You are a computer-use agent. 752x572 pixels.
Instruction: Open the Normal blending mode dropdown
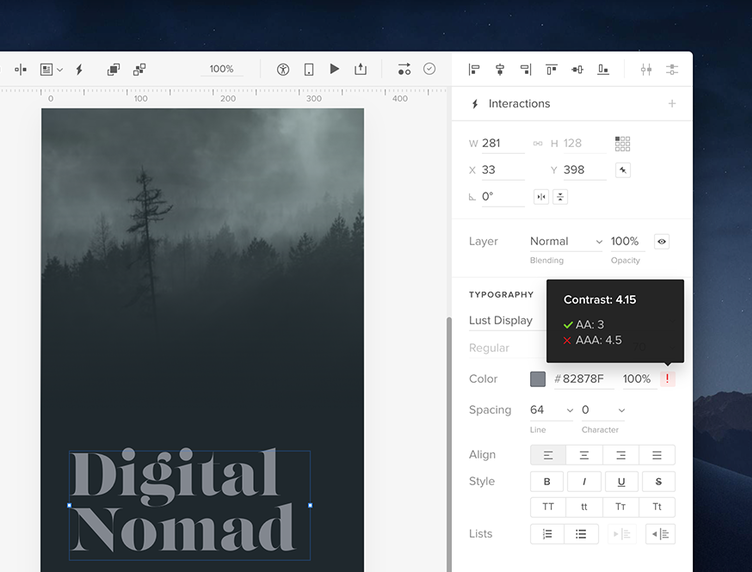(x=566, y=241)
